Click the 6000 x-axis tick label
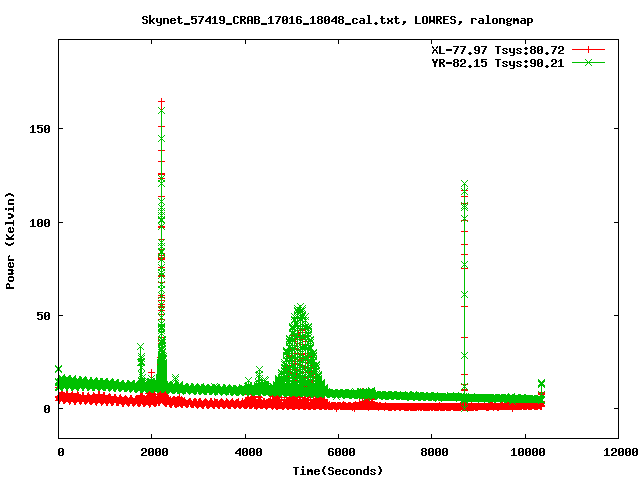This screenshot has height=480, width=640. point(341,452)
